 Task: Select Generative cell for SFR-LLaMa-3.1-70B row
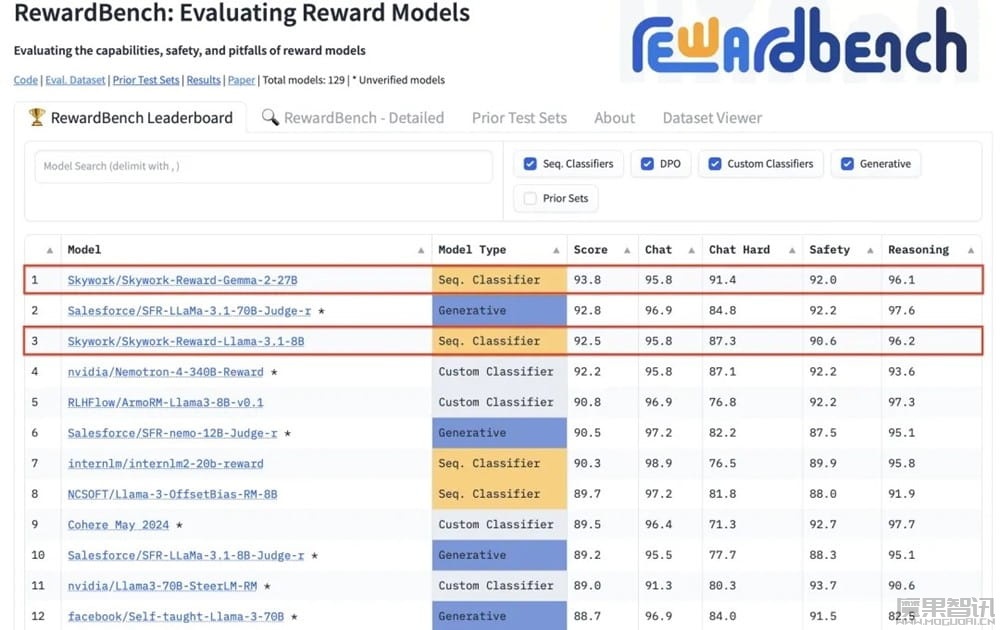[499, 311]
